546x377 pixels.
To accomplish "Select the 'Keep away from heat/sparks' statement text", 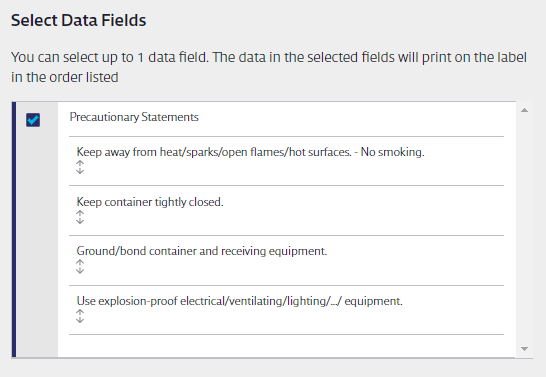I will [x=250, y=152].
